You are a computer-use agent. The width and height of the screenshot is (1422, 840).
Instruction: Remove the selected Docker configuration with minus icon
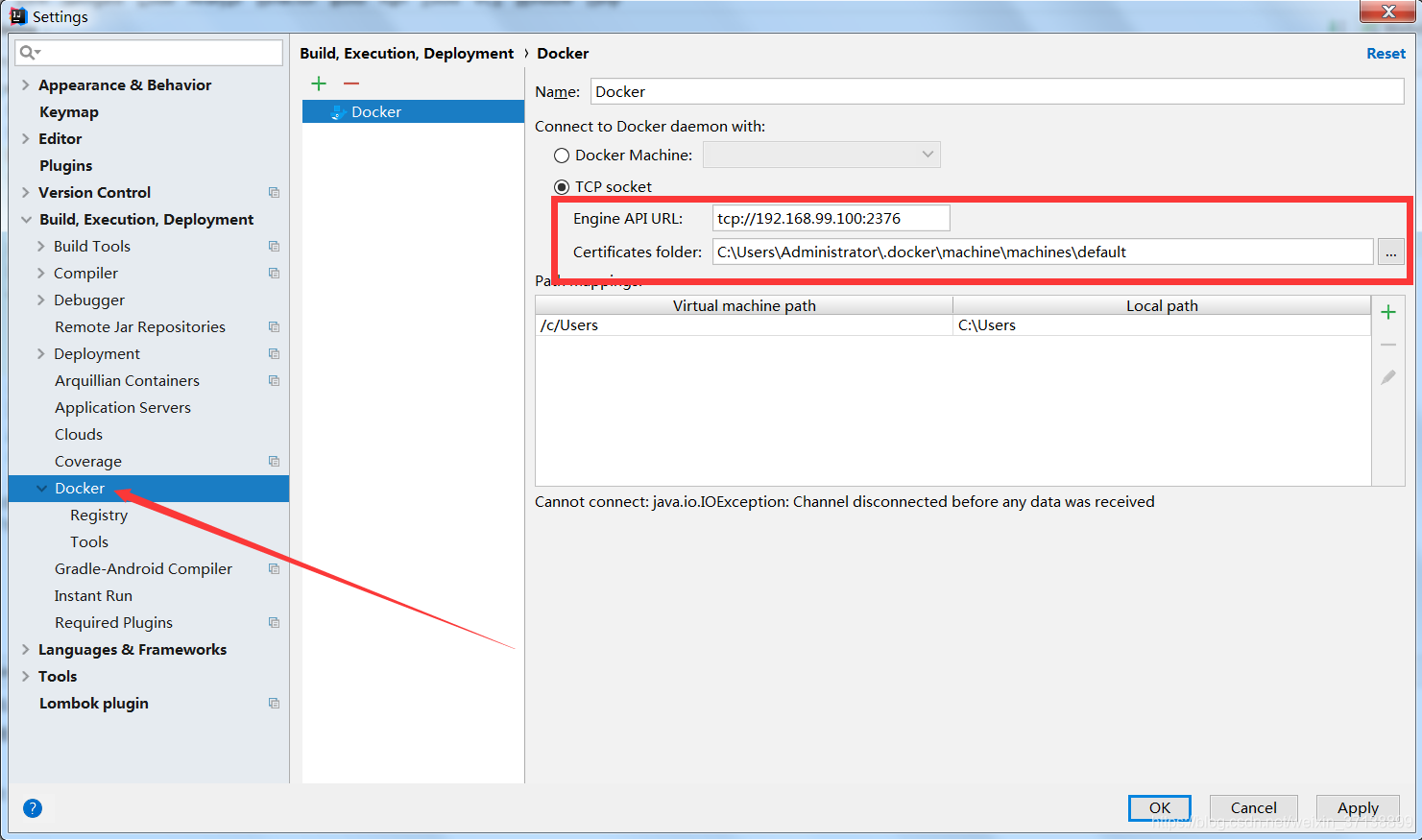[x=351, y=84]
